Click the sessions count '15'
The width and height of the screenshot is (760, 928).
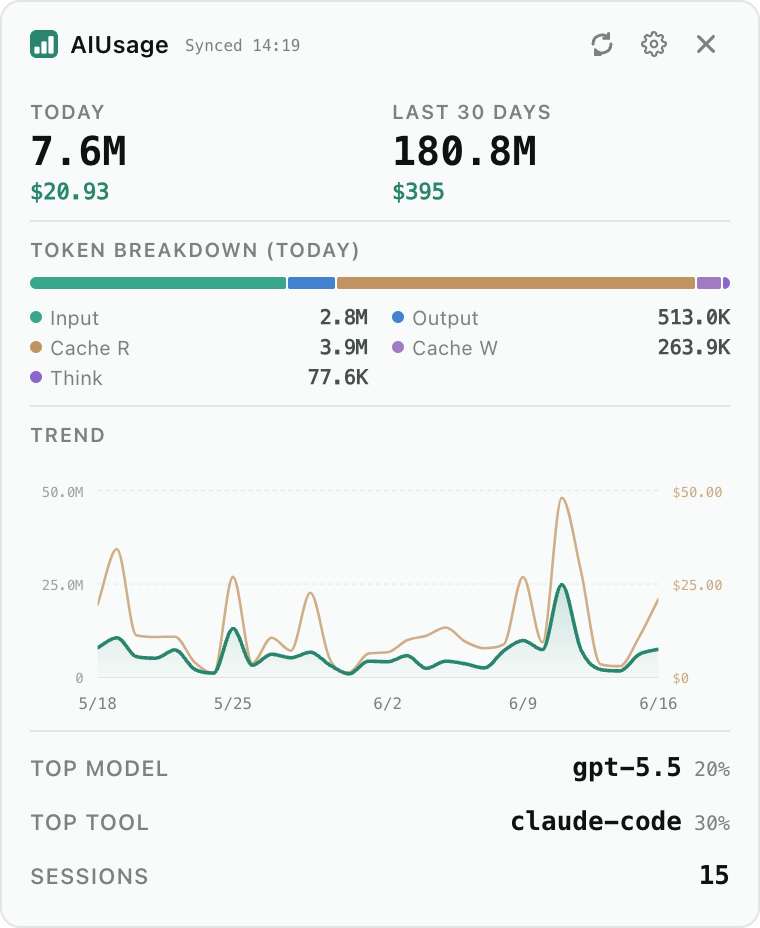[x=714, y=875]
